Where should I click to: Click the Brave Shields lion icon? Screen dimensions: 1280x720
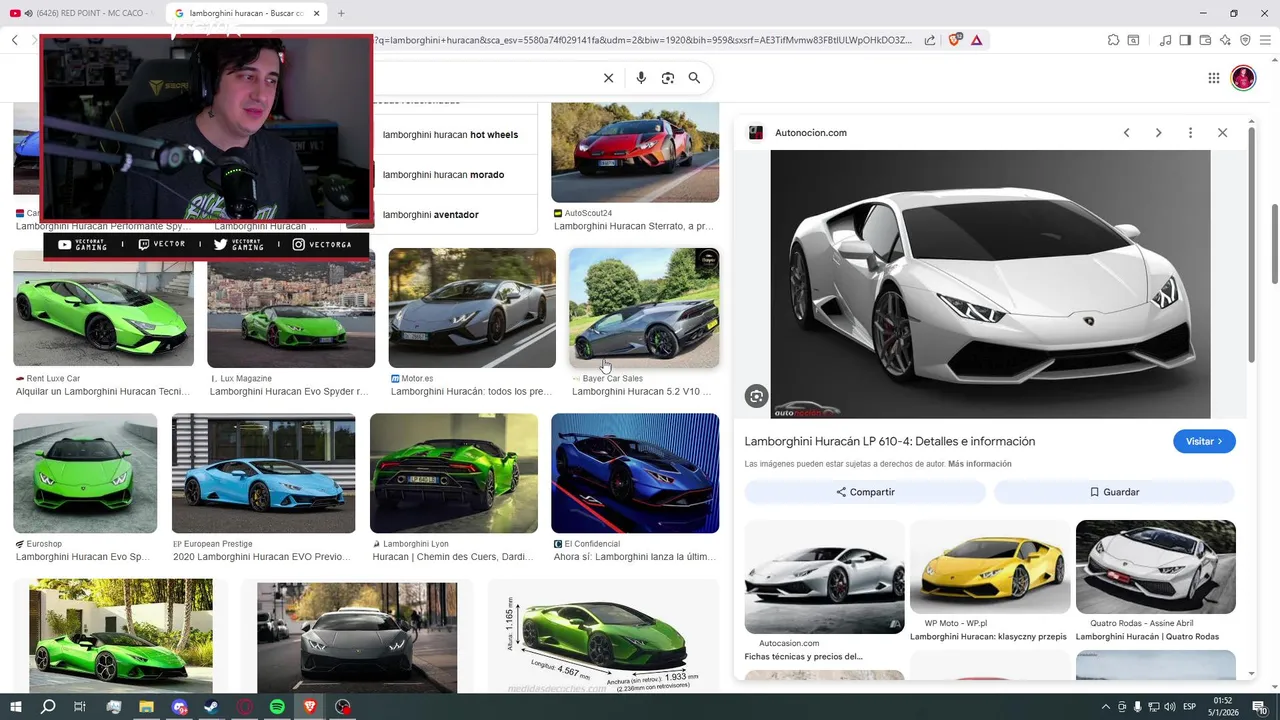(954, 40)
